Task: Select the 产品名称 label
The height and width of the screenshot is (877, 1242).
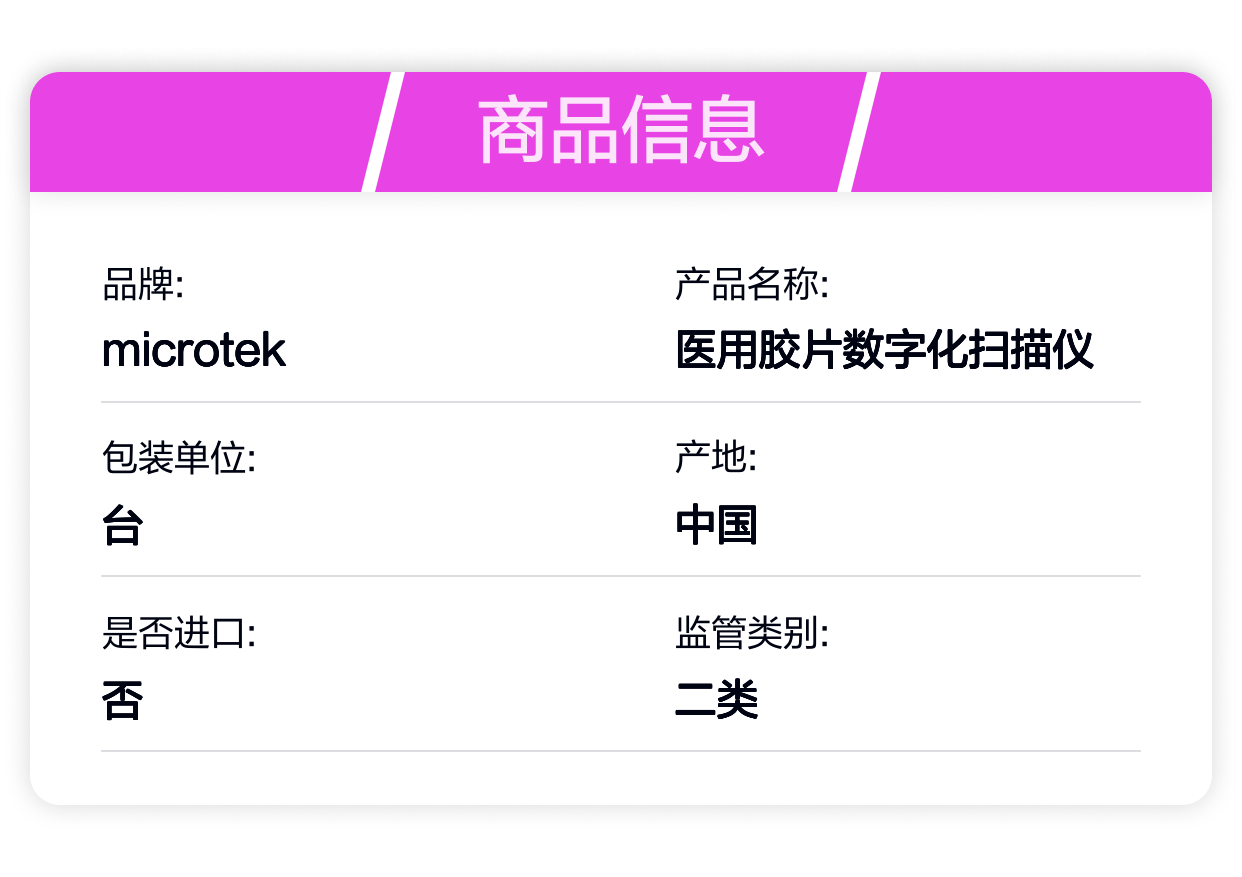Action: 752,285
